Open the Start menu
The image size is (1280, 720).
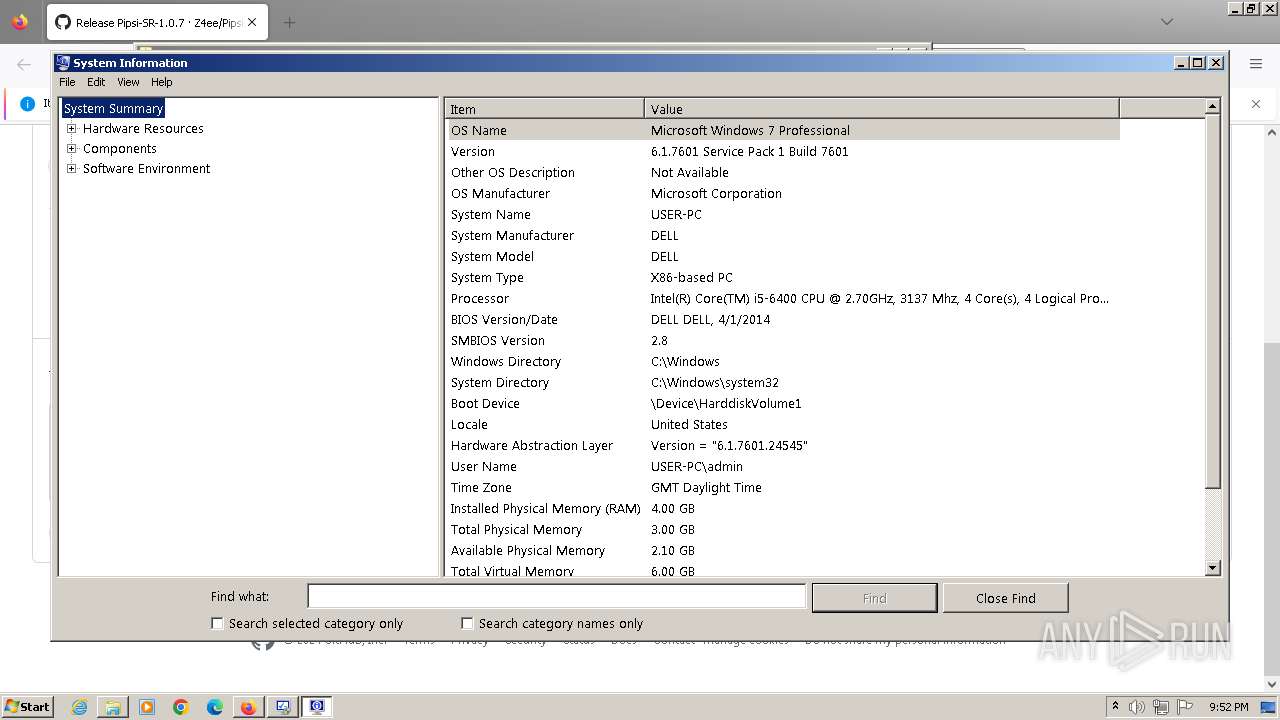point(27,706)
